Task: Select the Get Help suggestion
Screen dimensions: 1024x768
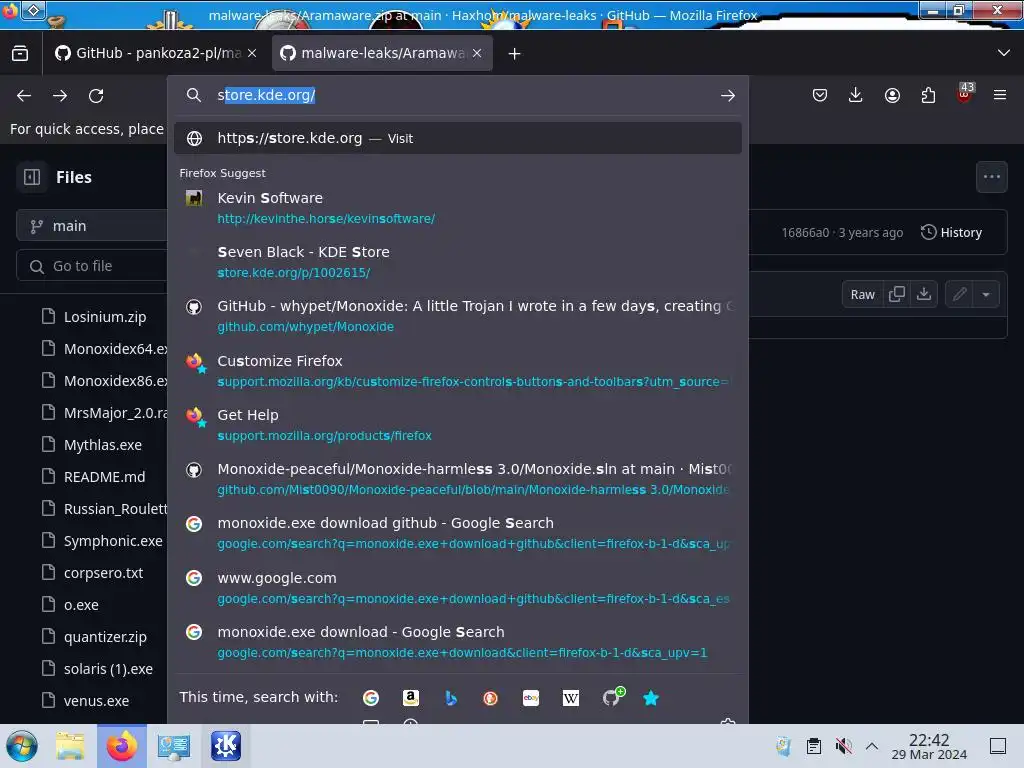Action: (458, 424)
